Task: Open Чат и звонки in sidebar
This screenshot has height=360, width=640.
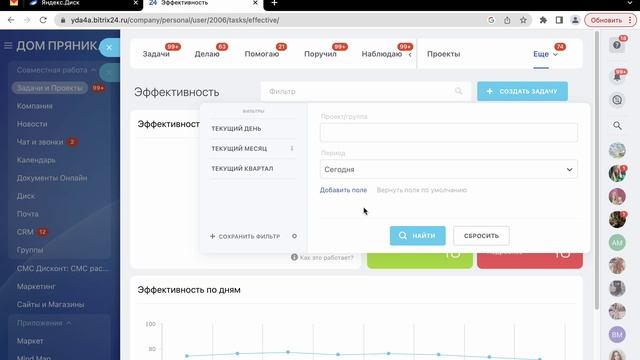Action: coord(40,142)
